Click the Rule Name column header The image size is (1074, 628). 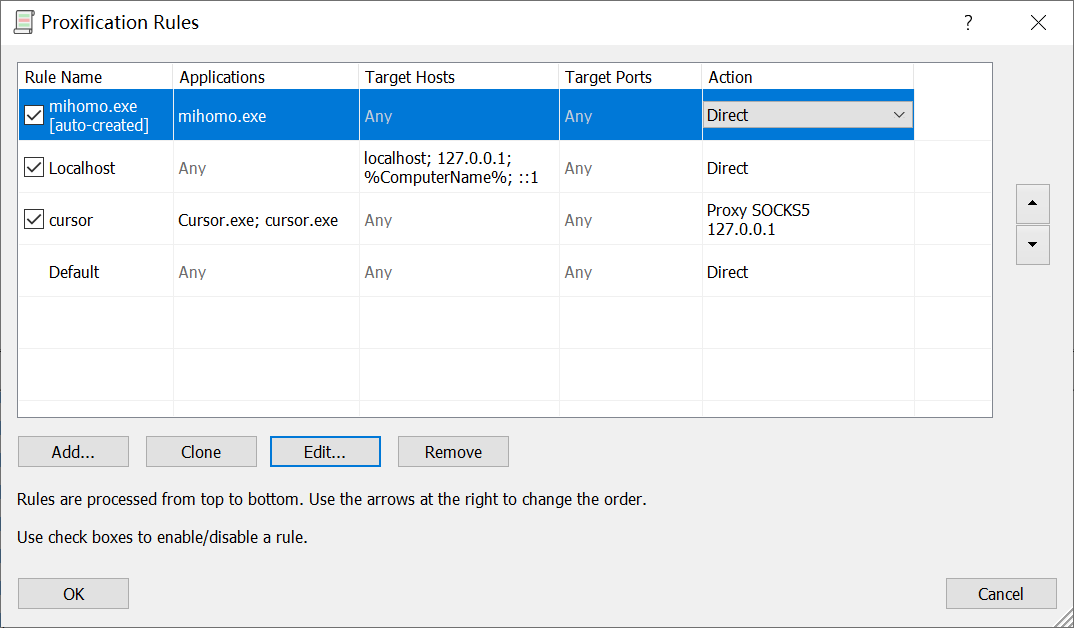95,77
